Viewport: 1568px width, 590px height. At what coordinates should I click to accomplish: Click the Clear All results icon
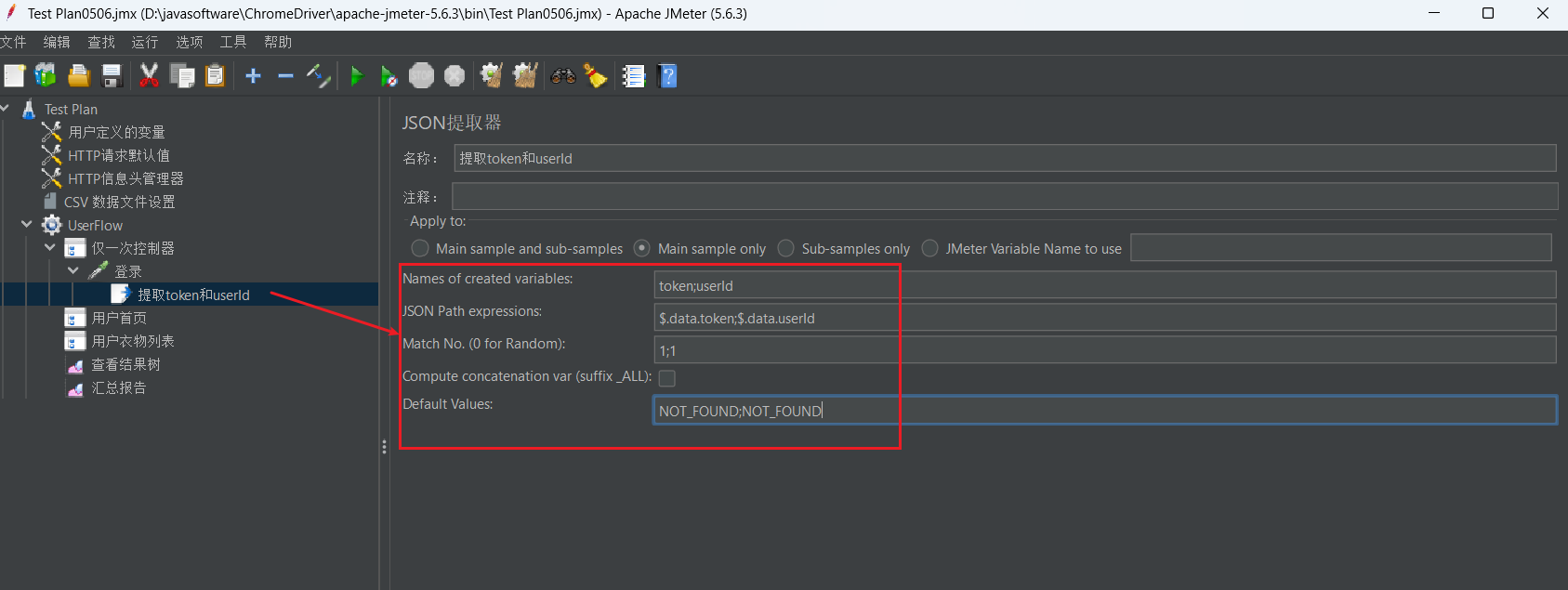point(525,76)
